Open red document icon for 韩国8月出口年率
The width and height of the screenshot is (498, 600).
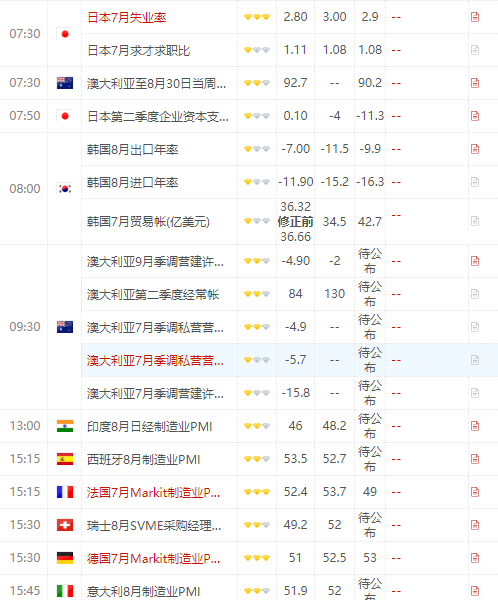[475, 148]
